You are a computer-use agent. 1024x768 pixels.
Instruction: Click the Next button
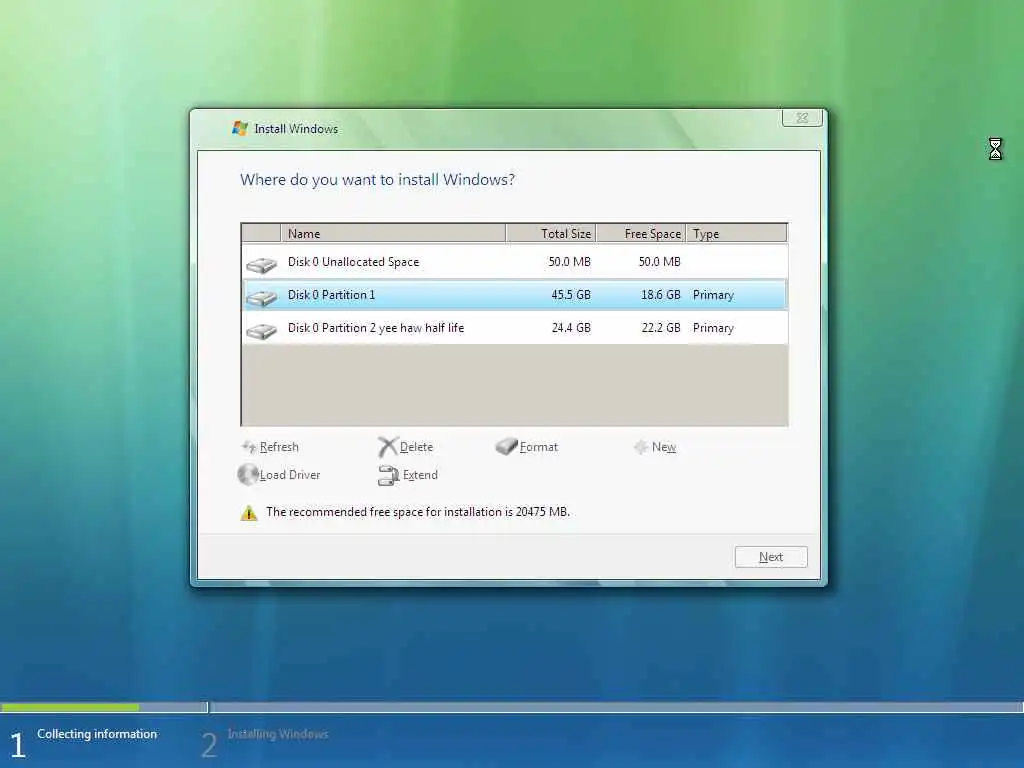[x=771, y=557]
